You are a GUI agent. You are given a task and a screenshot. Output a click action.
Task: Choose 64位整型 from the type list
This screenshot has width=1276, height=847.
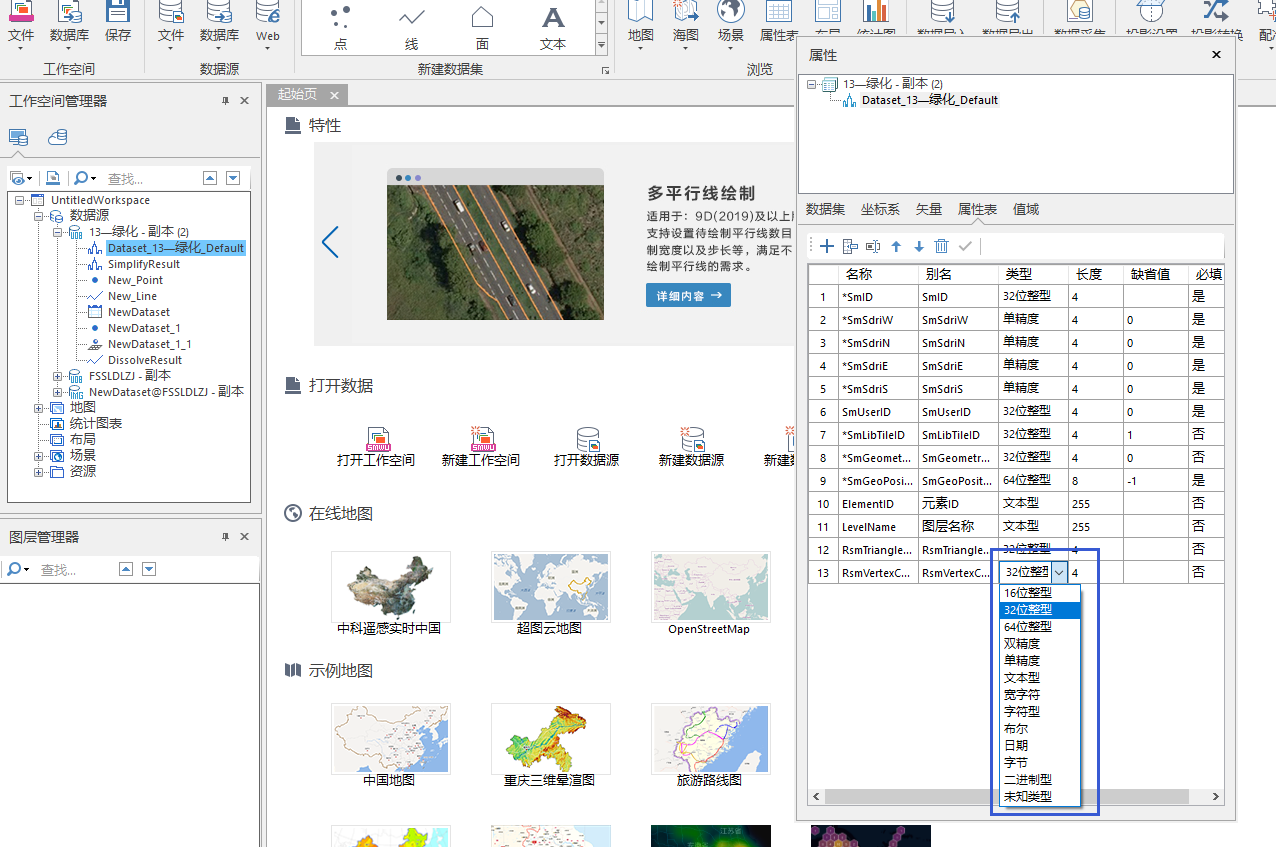click(x=1040, y=627)
